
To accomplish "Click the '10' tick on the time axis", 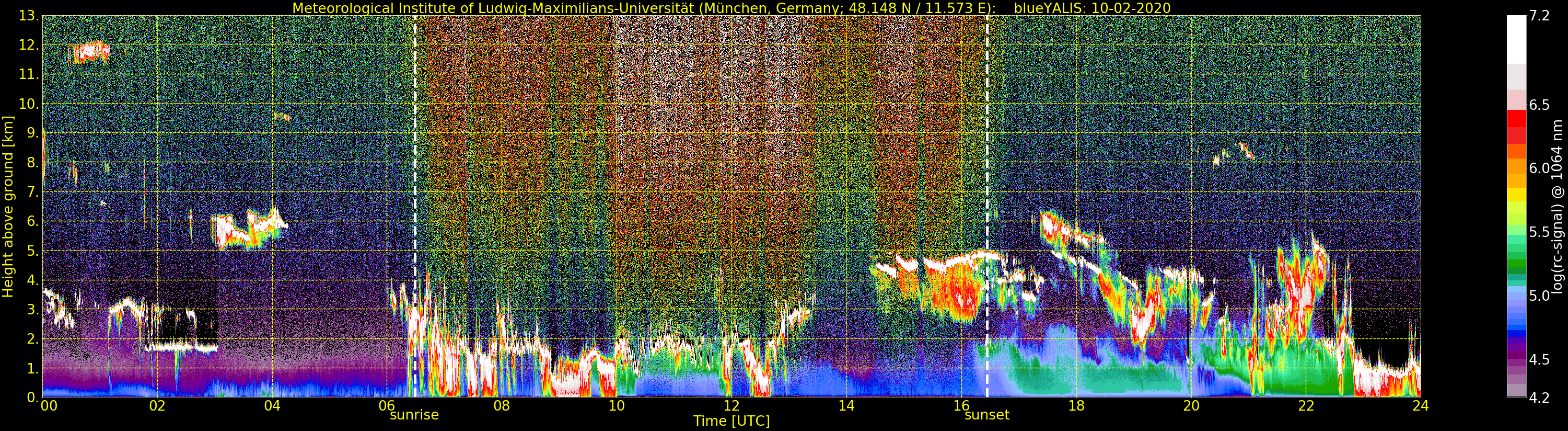I will pos(617,405).
